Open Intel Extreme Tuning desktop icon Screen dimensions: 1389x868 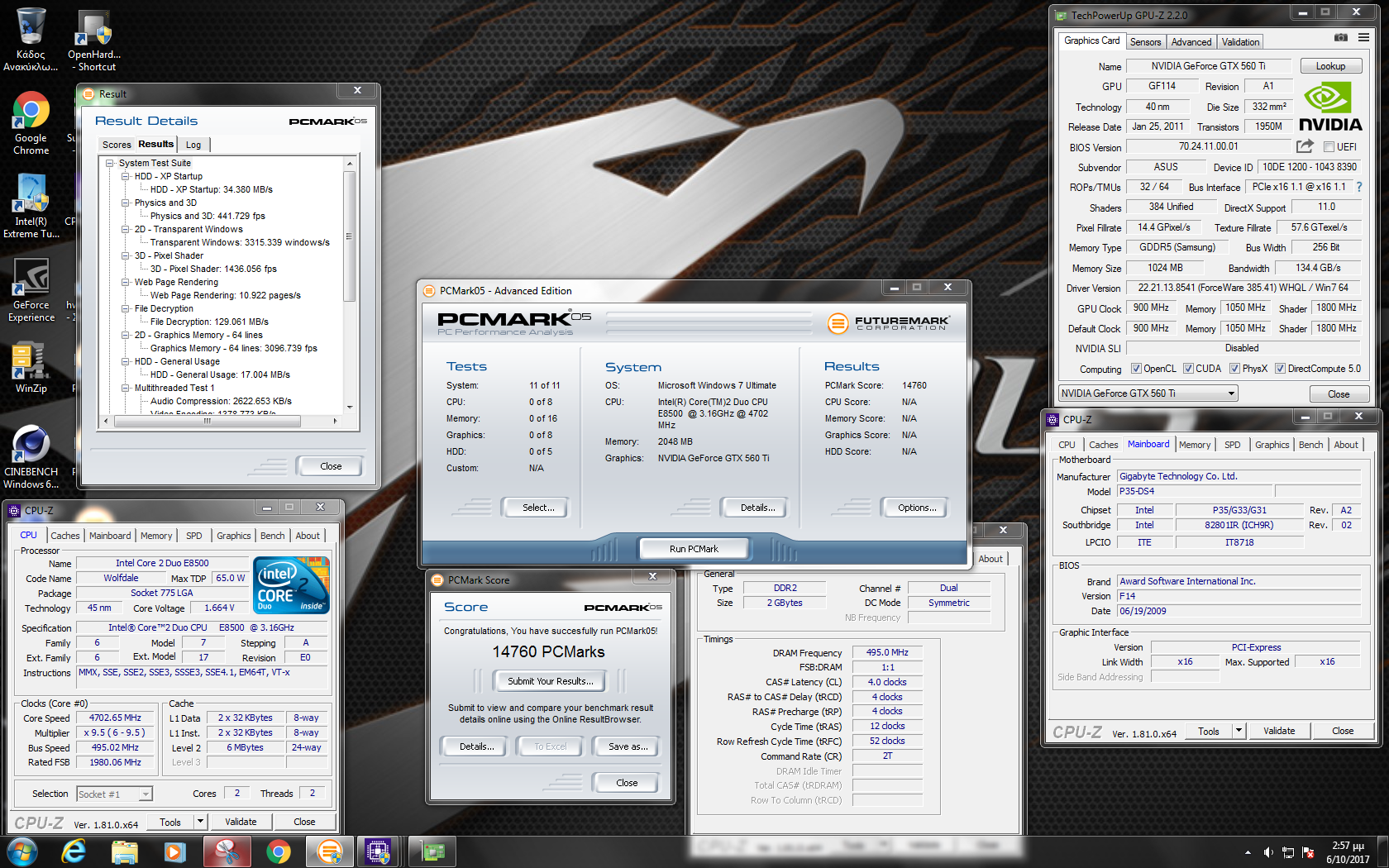31,207
